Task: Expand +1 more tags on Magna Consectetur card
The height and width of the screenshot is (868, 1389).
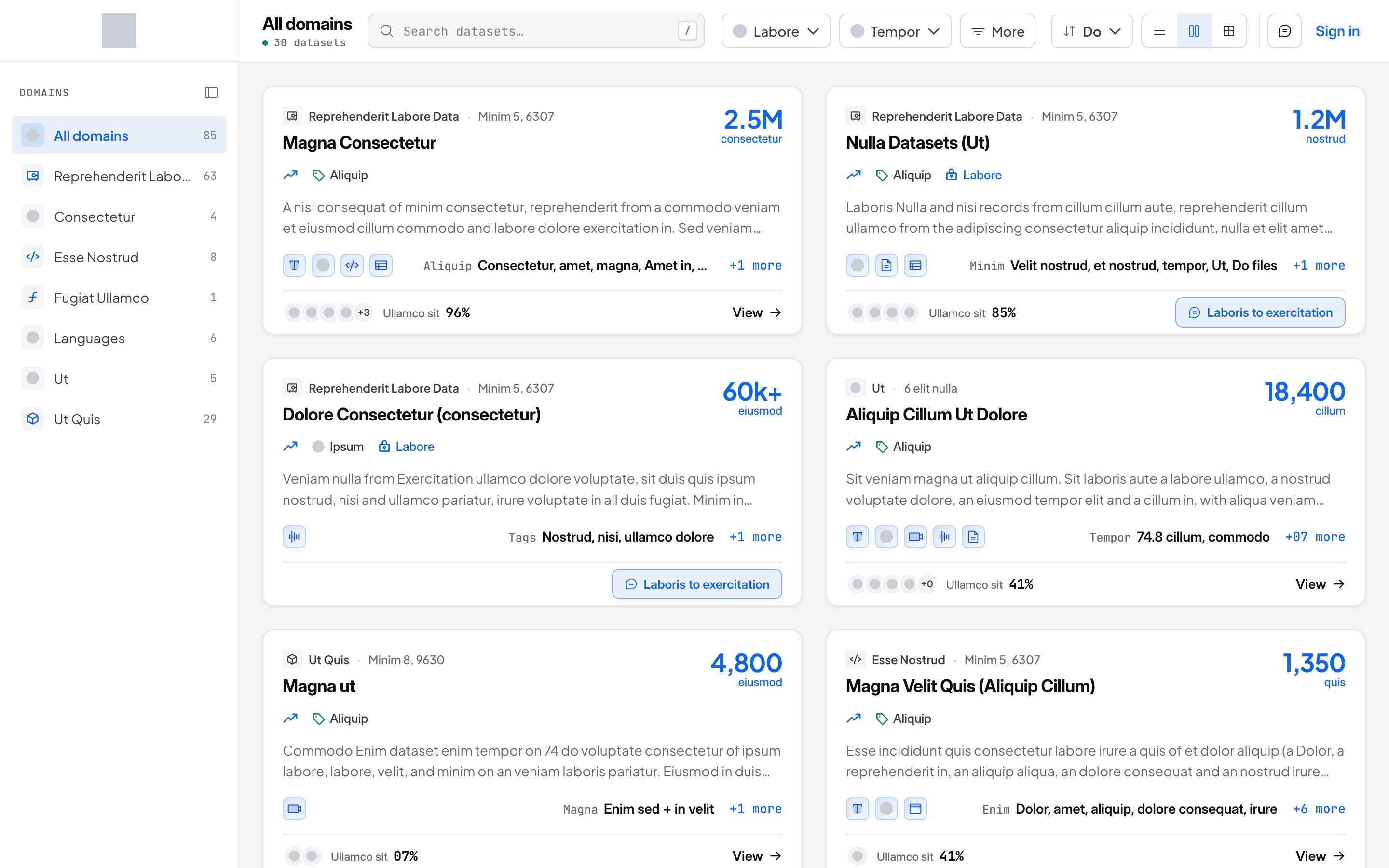Action: click(755, 265)
